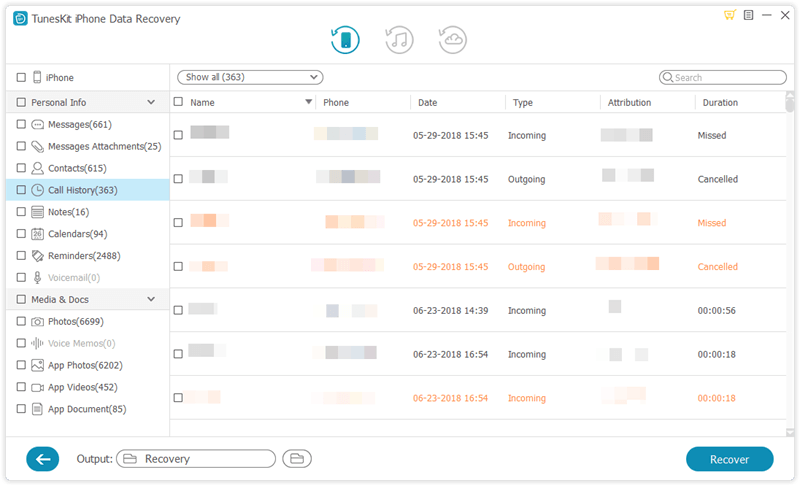Open the Calendars(94) category

[x=78, y=234]
